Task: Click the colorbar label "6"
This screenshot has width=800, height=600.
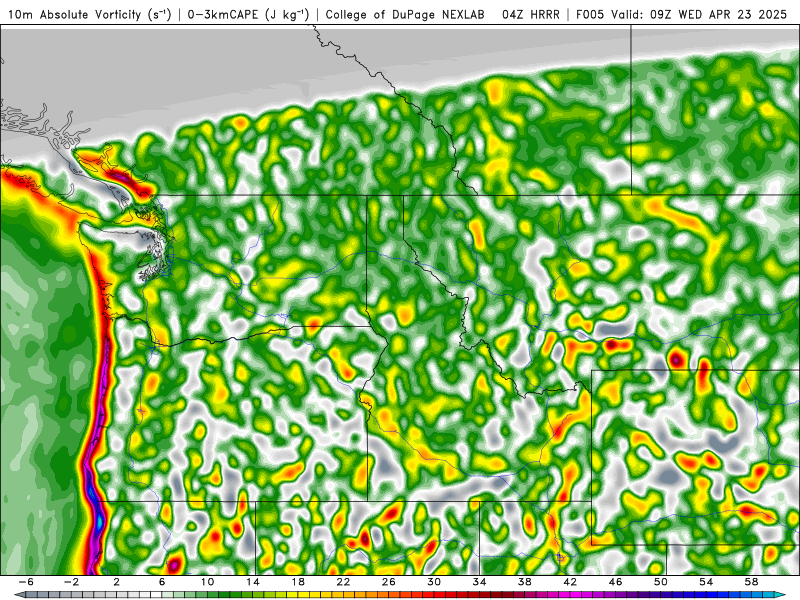Action: click(x=162, y=582)
